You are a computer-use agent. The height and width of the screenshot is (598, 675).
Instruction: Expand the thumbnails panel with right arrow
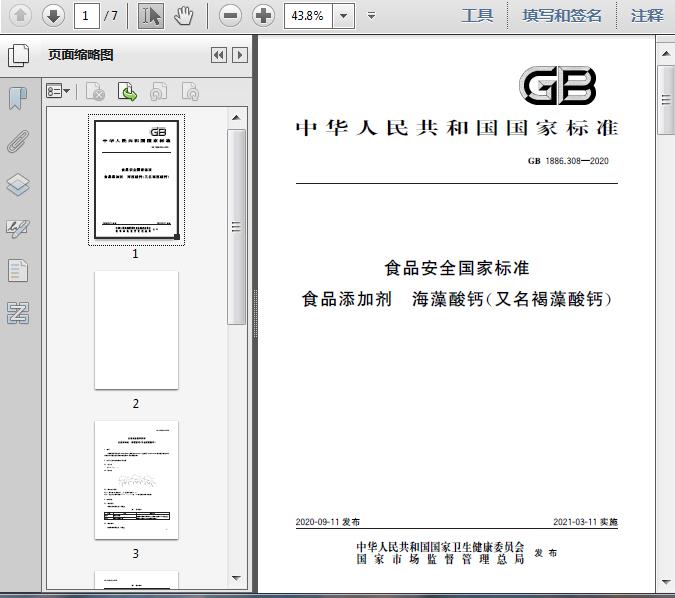[240, 55]
